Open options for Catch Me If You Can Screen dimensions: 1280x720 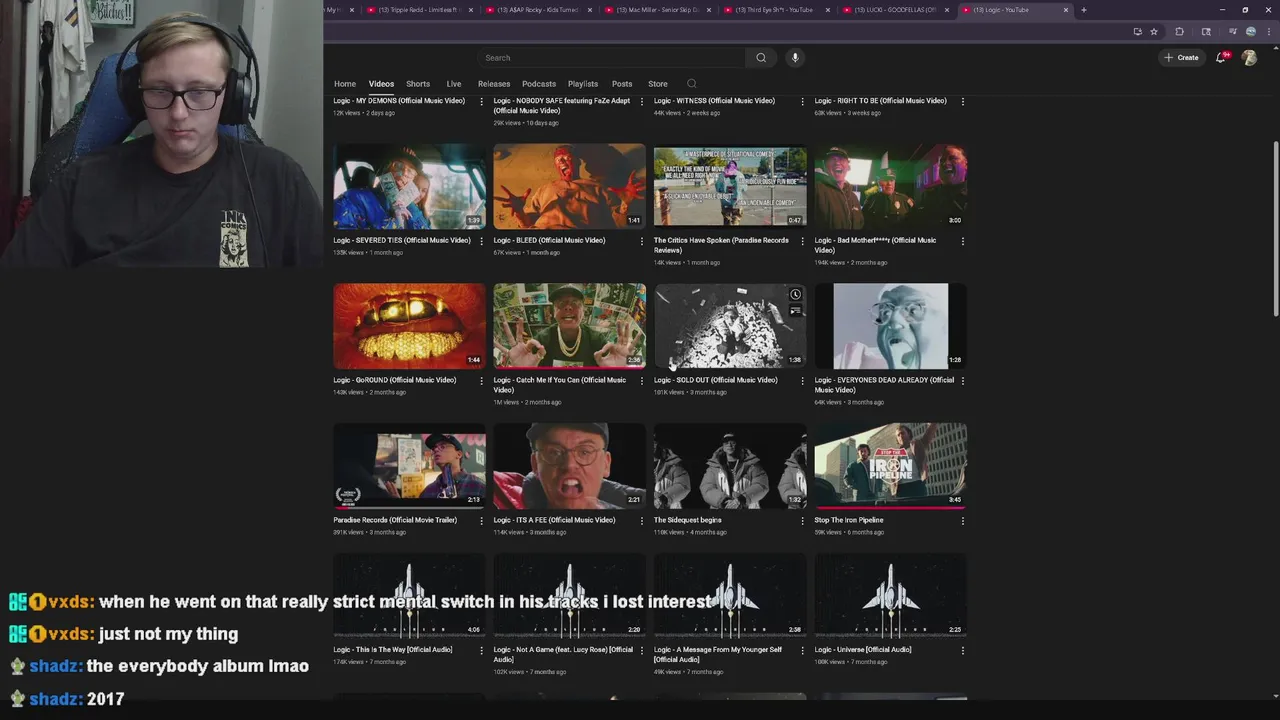pos(642,381)
